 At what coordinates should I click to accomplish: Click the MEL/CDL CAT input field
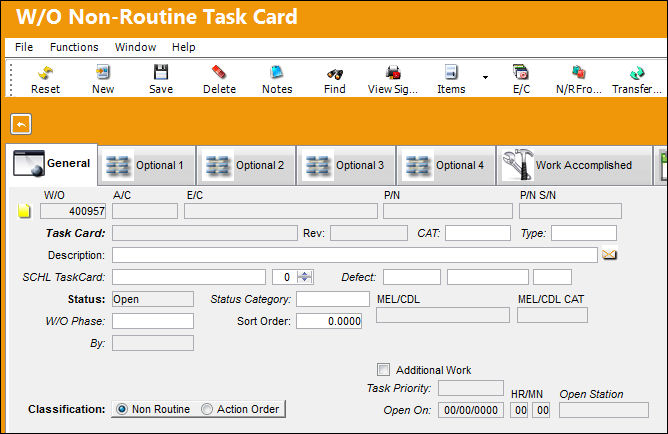point(552,315)
